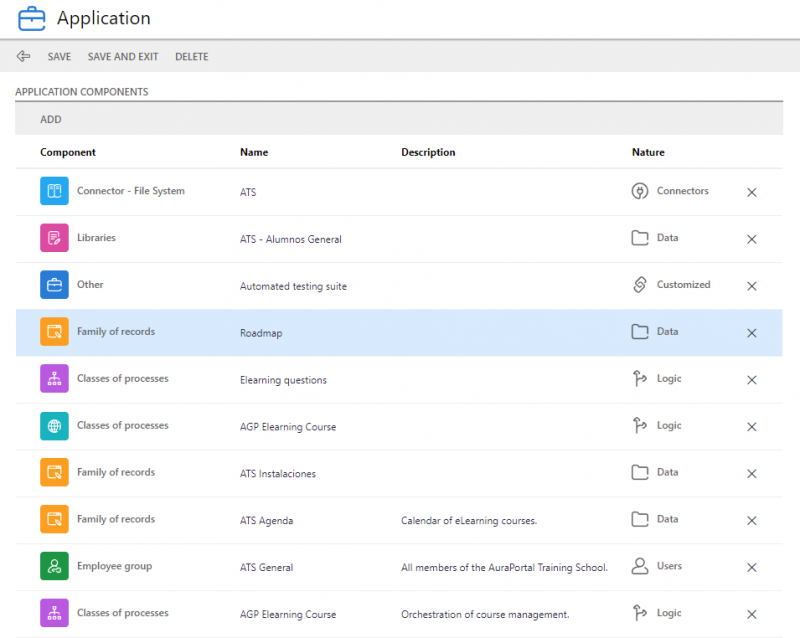Click the Data folder icon in the Roadmap row
The width and height of the screenshot is (800, 638).
coord(640,332)
